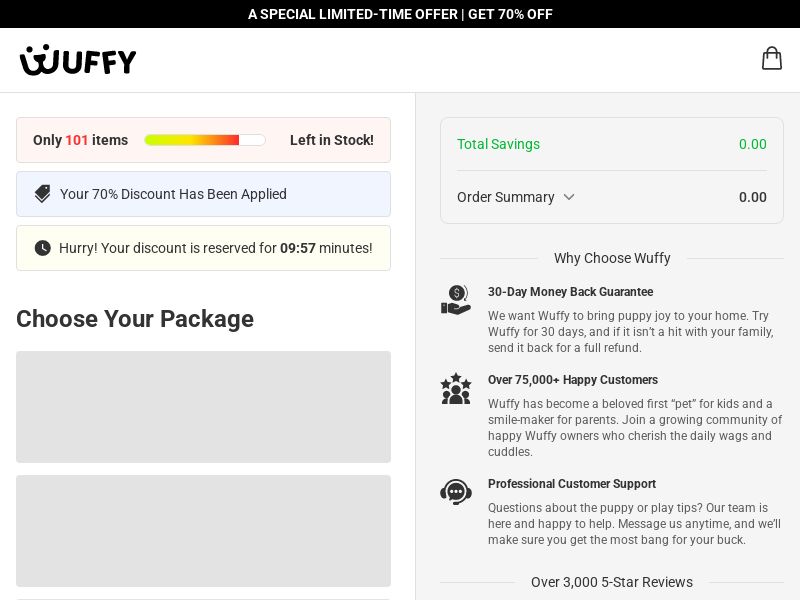Click the happy customers group icon
The width and height of the screenshot is (800, 600).
(x=456, y=389)
